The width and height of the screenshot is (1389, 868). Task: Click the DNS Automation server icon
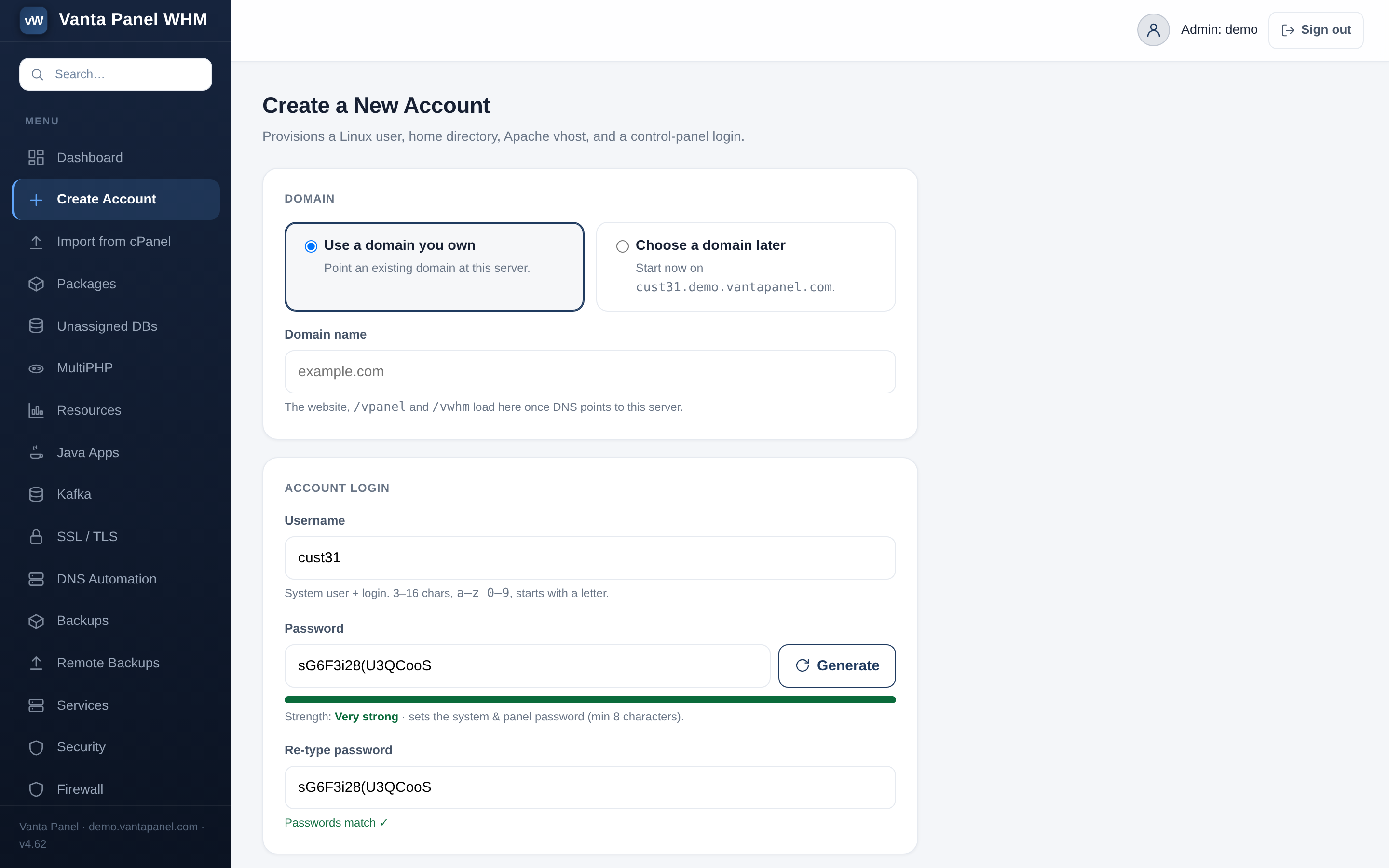36,579
